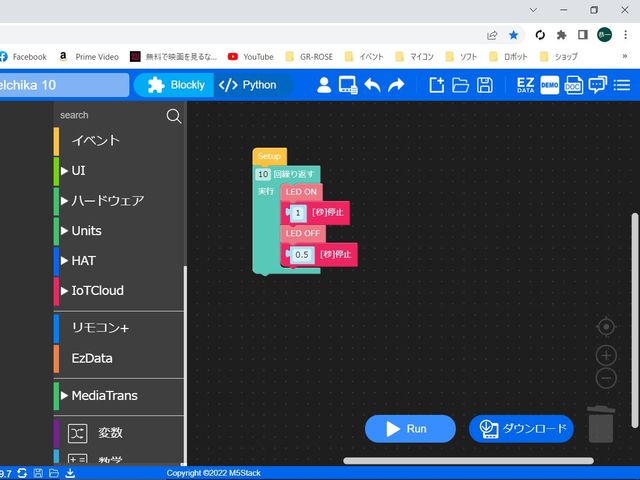
Task: Undo the last block change
Action: pyautogui.click(x=372, y=85)
